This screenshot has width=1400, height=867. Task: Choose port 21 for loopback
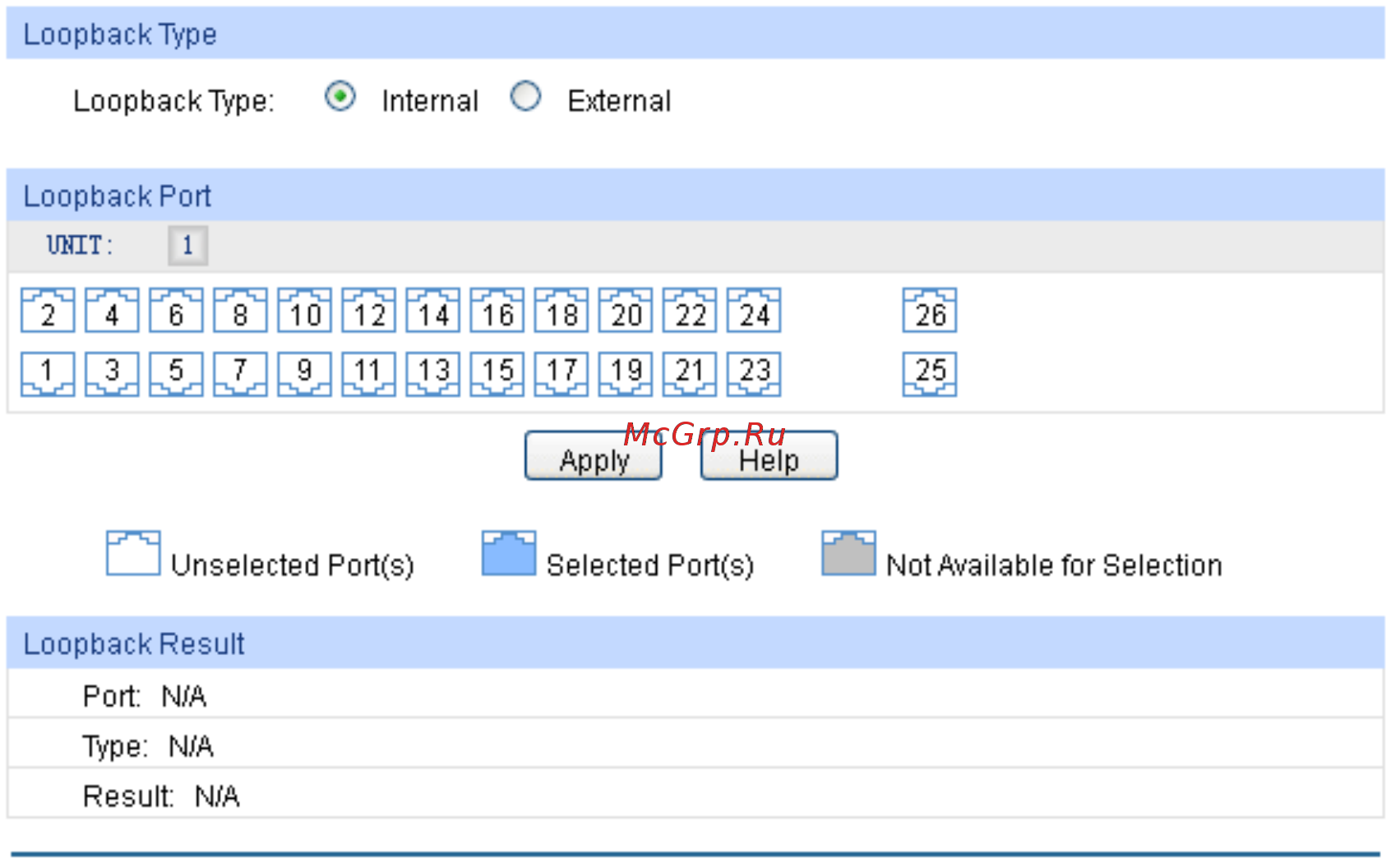click(x=689, y=374)
